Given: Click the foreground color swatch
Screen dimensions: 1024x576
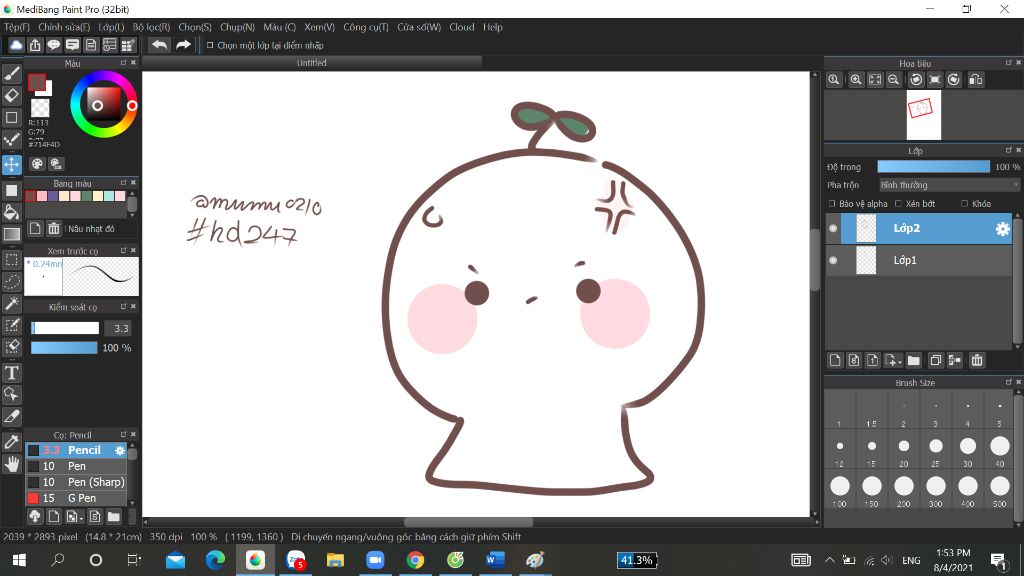Looking at the screenshot, I should pyautogui.click(x=37, y=82).
